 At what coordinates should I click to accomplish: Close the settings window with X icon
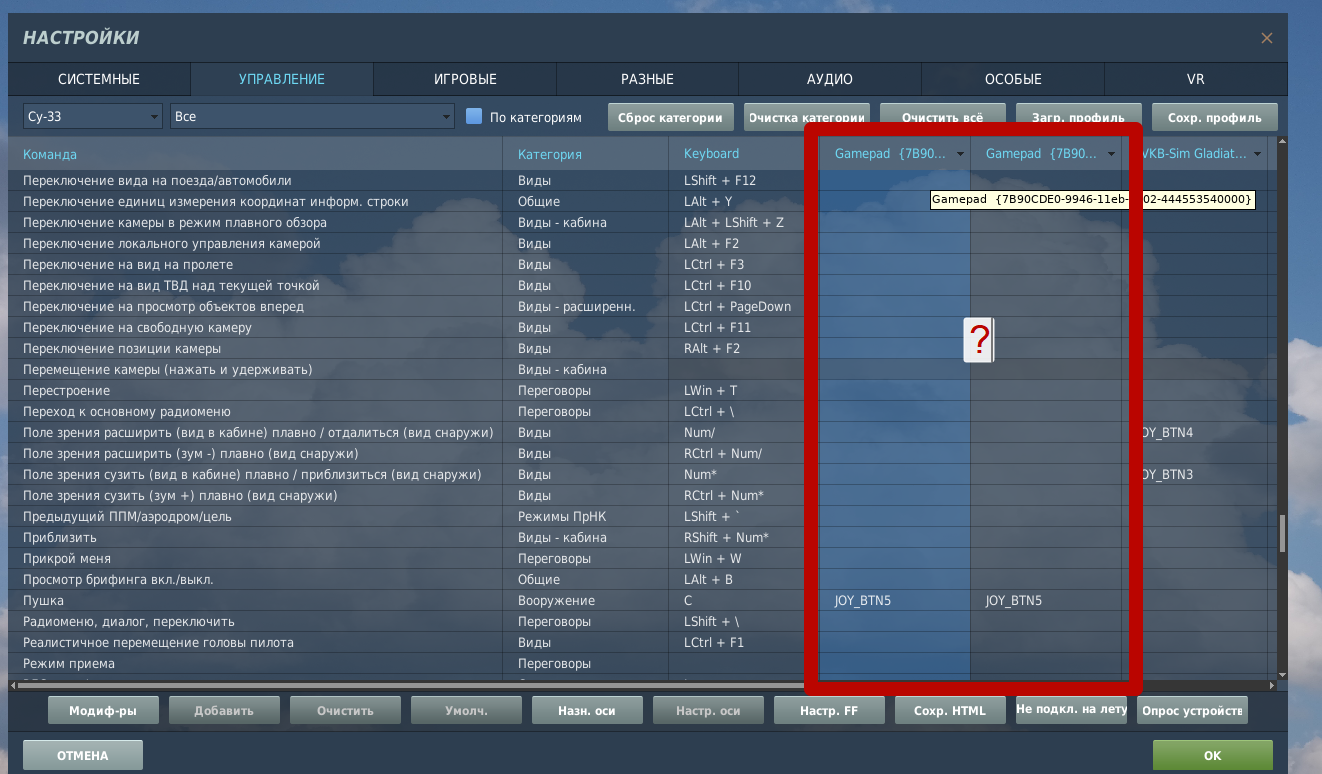[1267, 38]
